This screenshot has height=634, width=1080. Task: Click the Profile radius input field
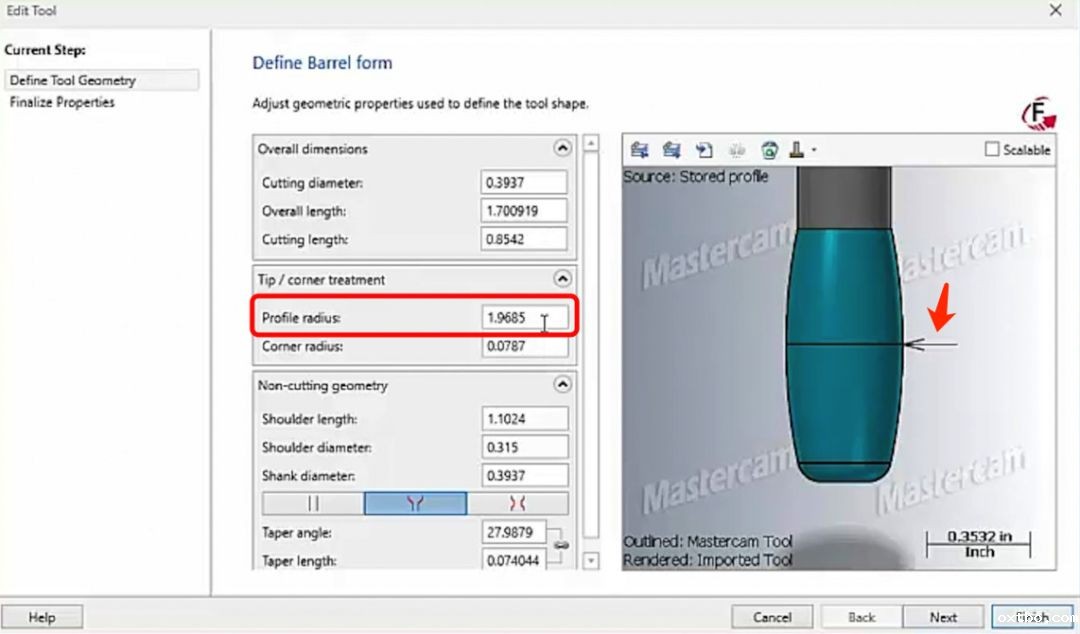tap(523, 318)
